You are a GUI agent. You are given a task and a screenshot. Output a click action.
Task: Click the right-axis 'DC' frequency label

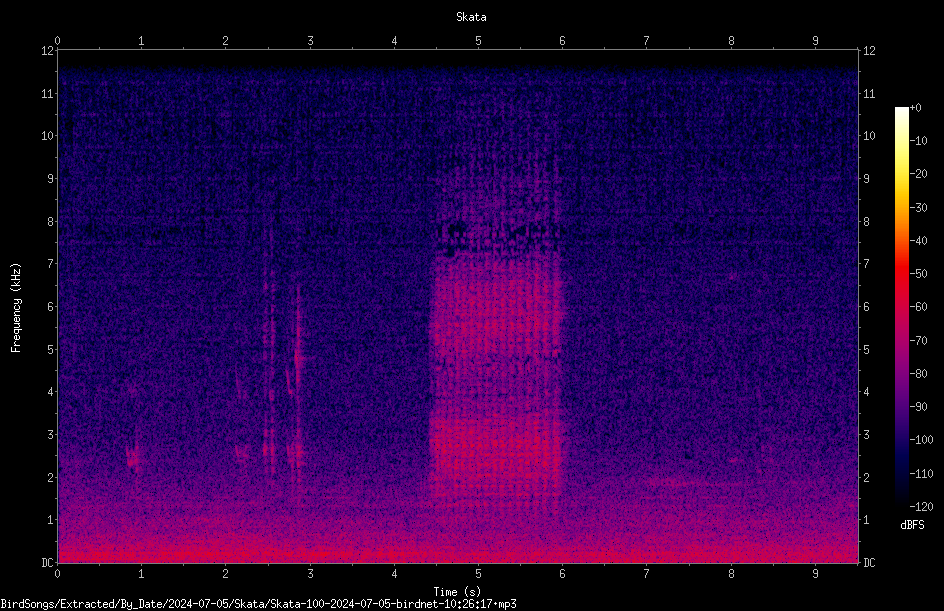point(869,562)
